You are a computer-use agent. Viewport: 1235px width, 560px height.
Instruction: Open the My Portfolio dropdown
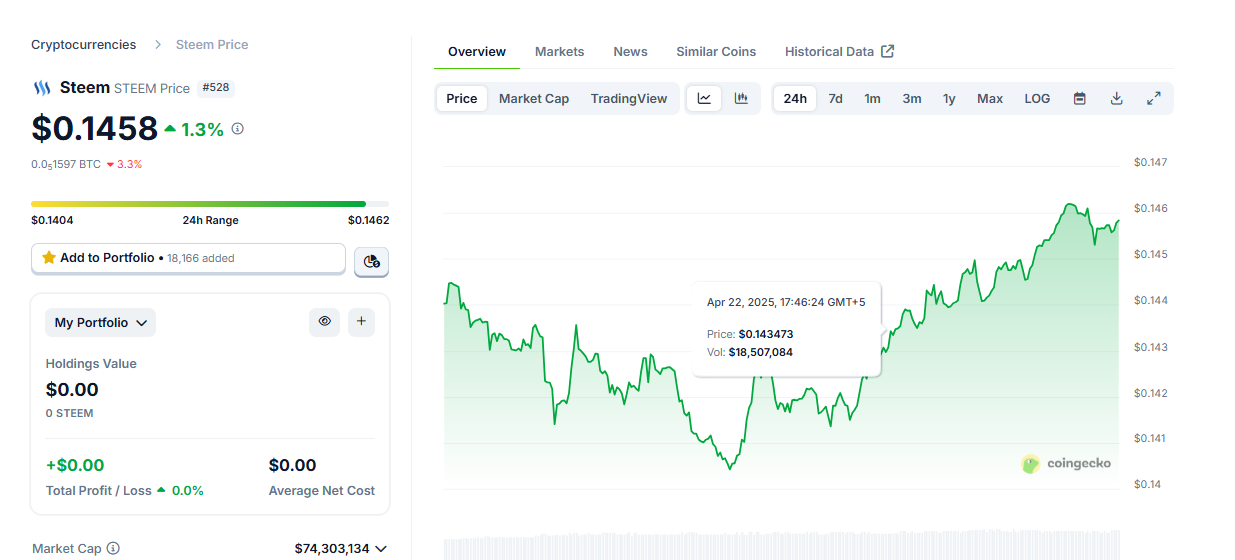click(100, 323)
